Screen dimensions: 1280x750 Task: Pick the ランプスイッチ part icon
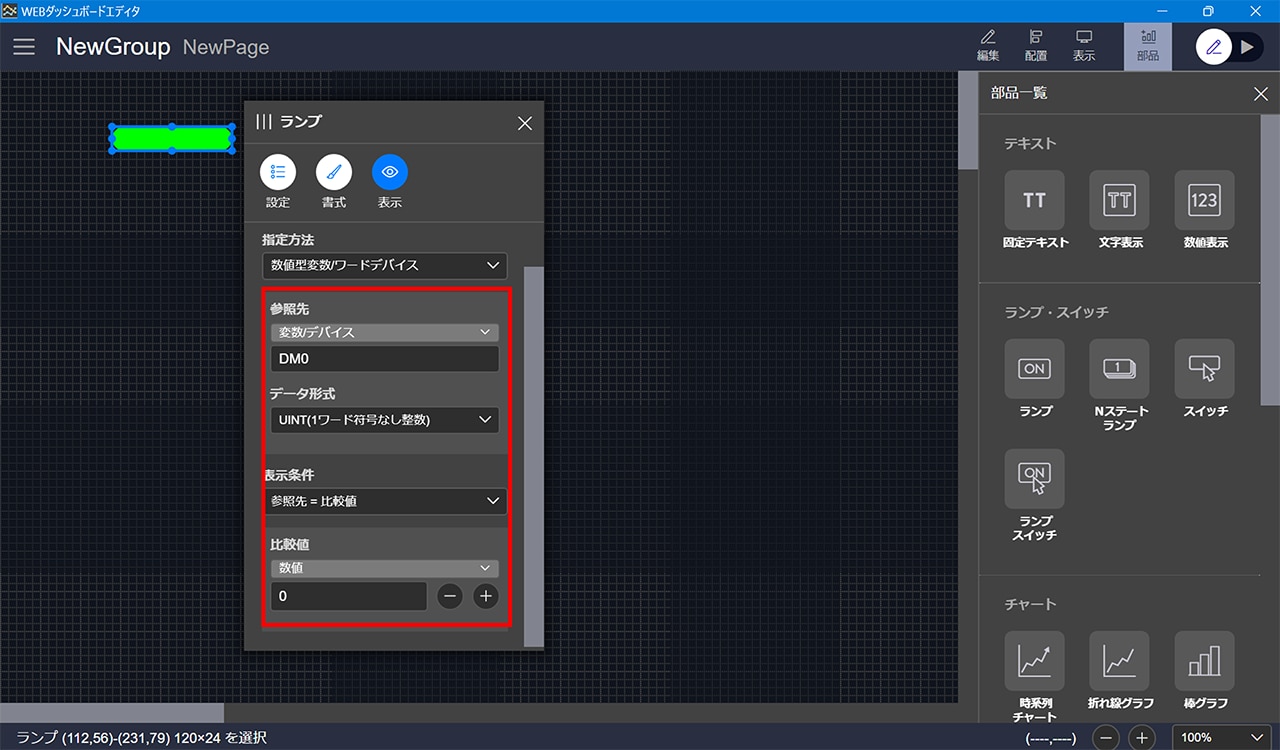pos(1034,479)
